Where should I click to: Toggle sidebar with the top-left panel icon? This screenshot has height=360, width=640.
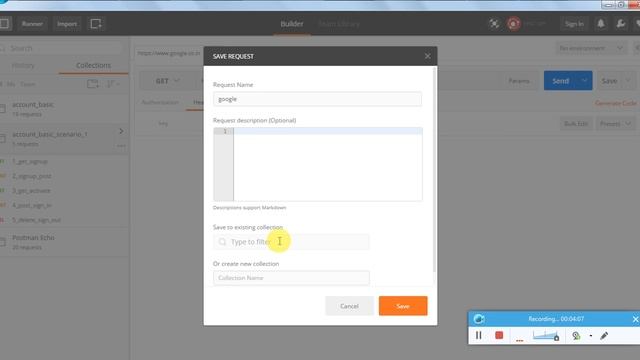pos(4,24)
